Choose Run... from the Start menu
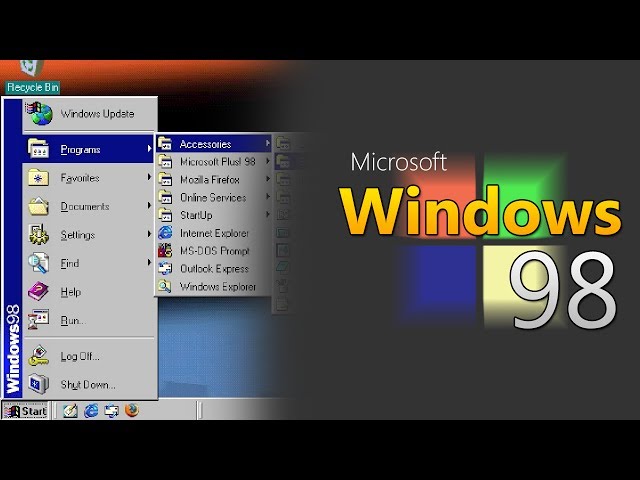The width and height of the screenshot is (640, 480). pyautogui.click(x=89, y=320)
